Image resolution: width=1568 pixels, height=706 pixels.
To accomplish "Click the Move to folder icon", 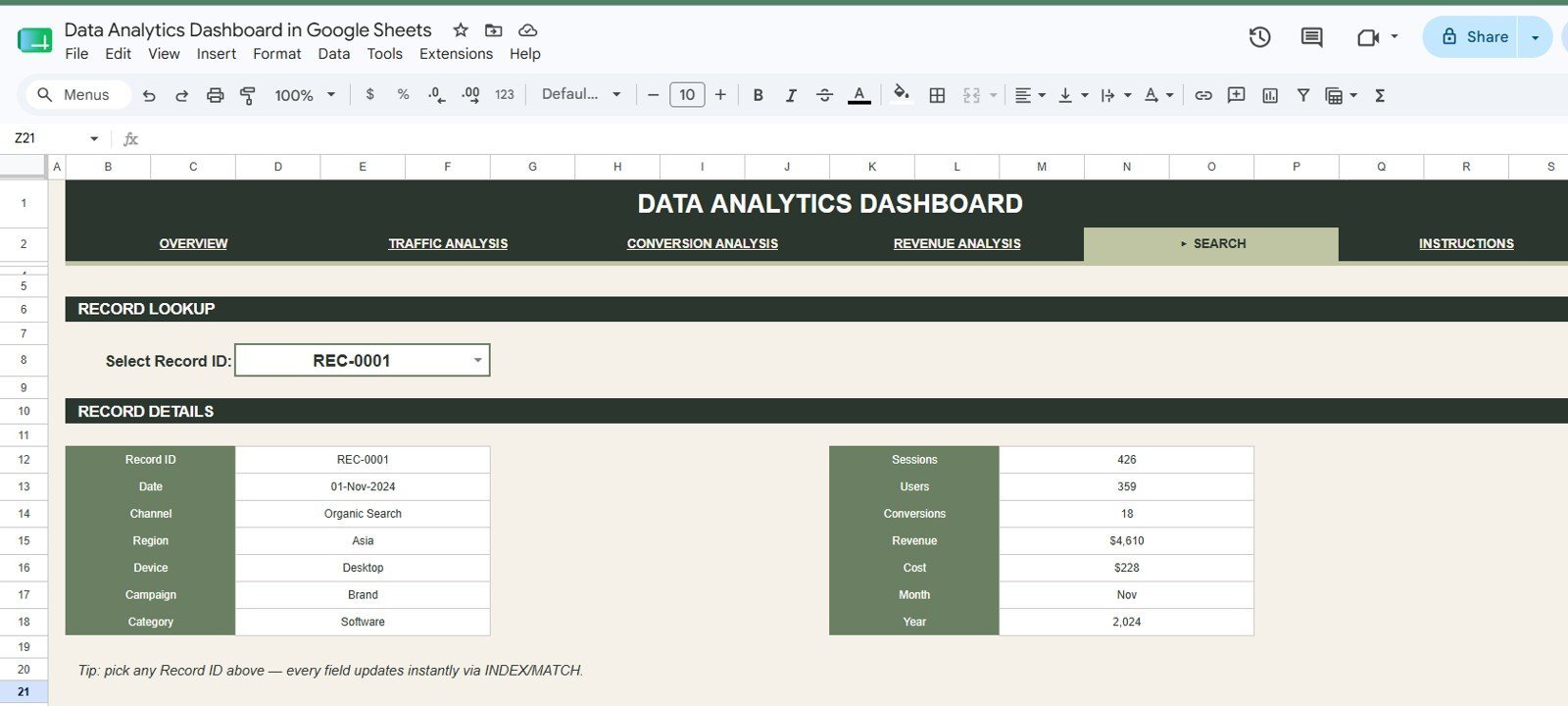I will [x=494, y=30].
